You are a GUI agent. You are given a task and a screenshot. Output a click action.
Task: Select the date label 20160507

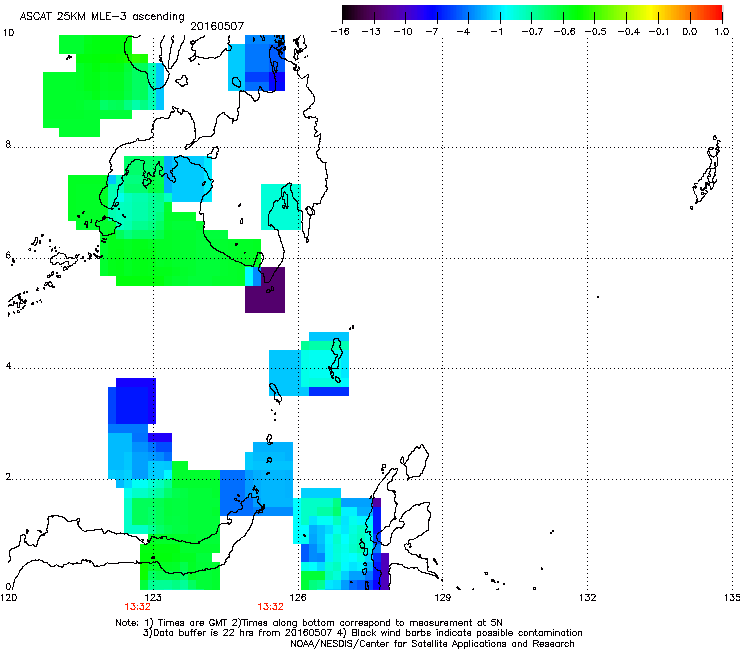217,26
